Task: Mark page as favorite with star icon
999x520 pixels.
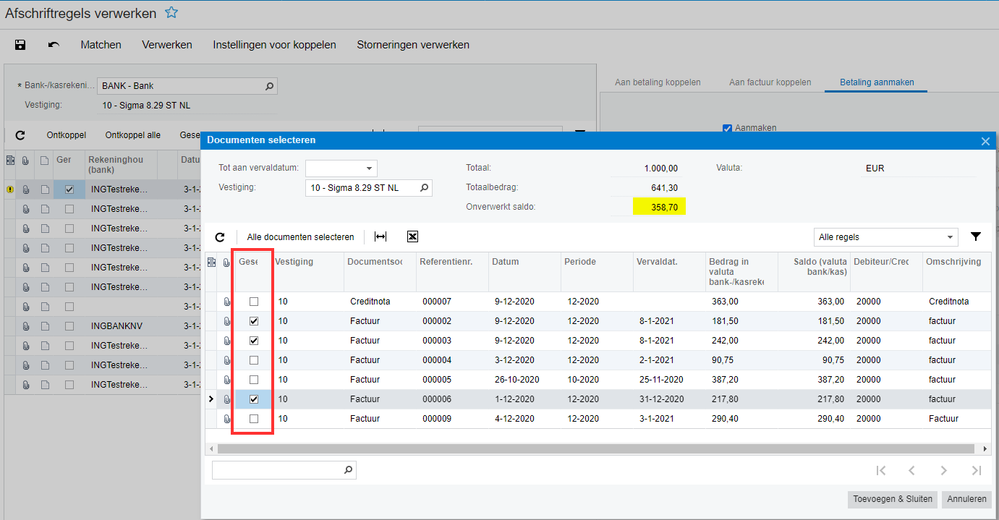Action: pos(171,13)
